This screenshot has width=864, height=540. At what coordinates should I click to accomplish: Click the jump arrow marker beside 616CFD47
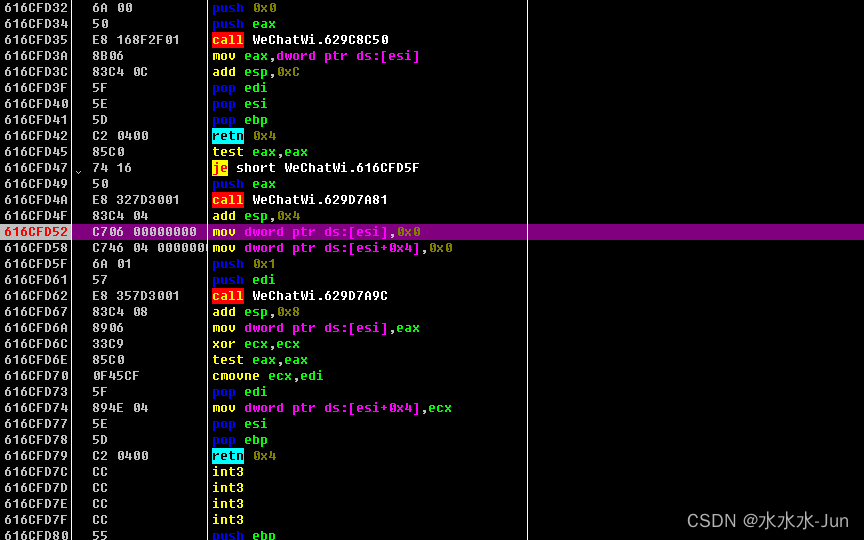79,171
